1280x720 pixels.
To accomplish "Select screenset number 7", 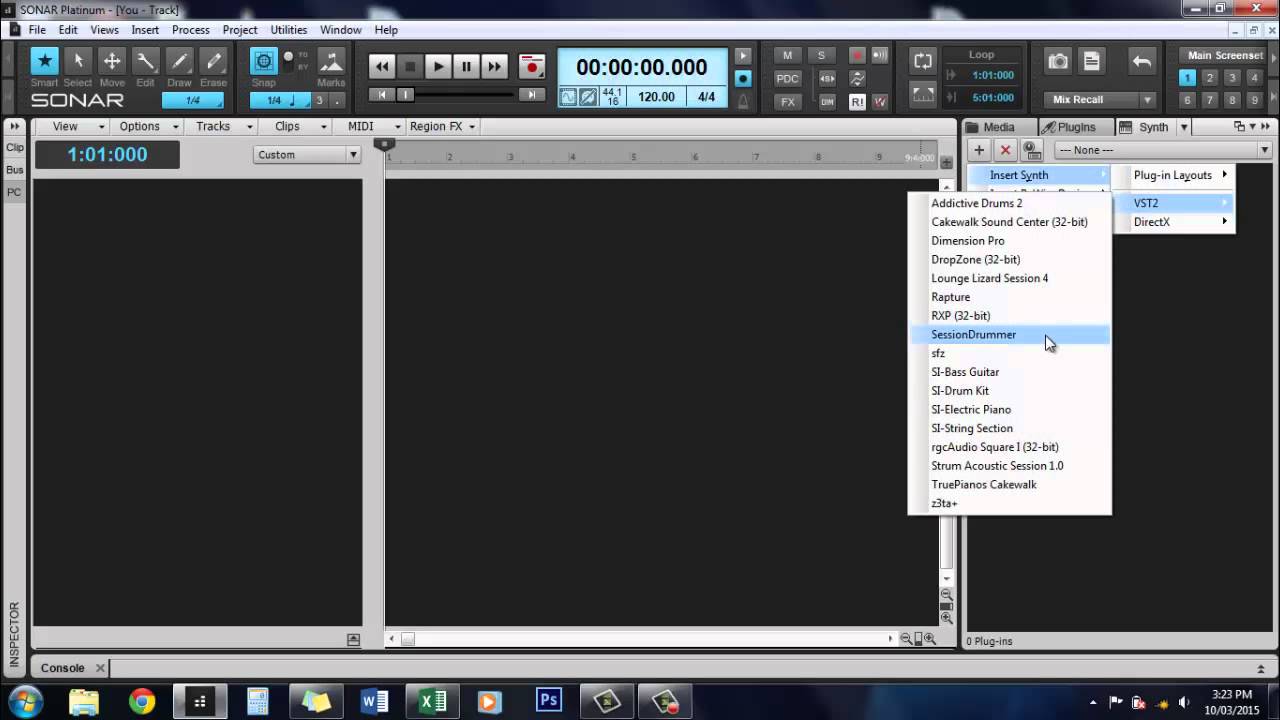I will click(x=1209, y=100).
